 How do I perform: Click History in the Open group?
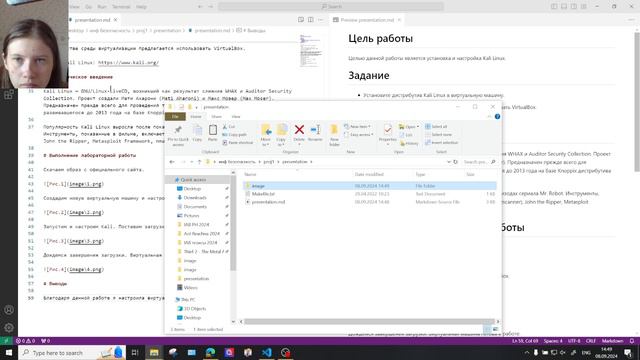pos(409,143)
